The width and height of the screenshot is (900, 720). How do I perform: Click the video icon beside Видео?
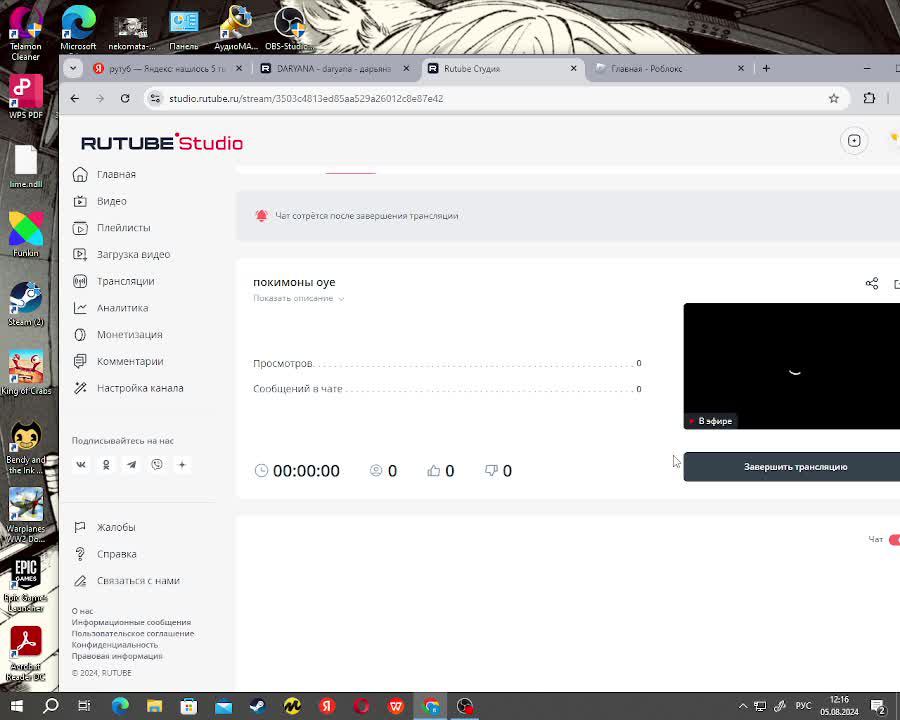click(x=80, y=202)
